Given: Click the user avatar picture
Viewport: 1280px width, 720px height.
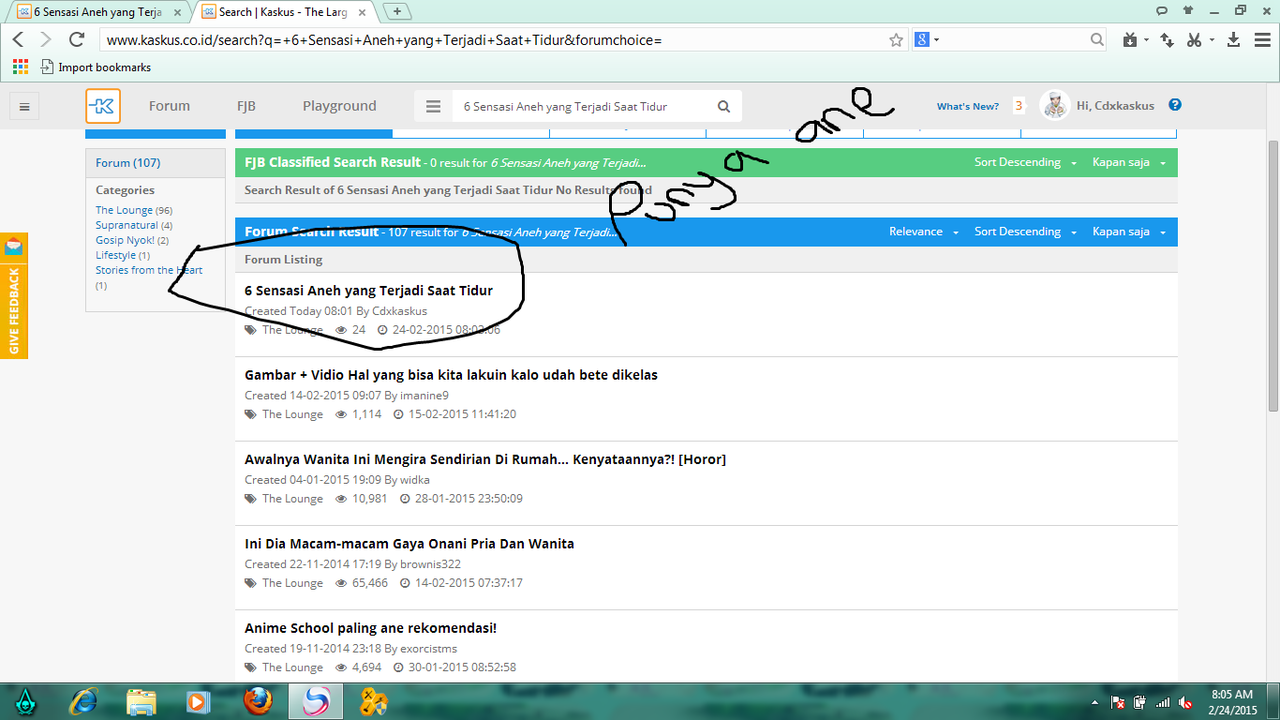Looking at the screenshot, I should pos(1054,105).
